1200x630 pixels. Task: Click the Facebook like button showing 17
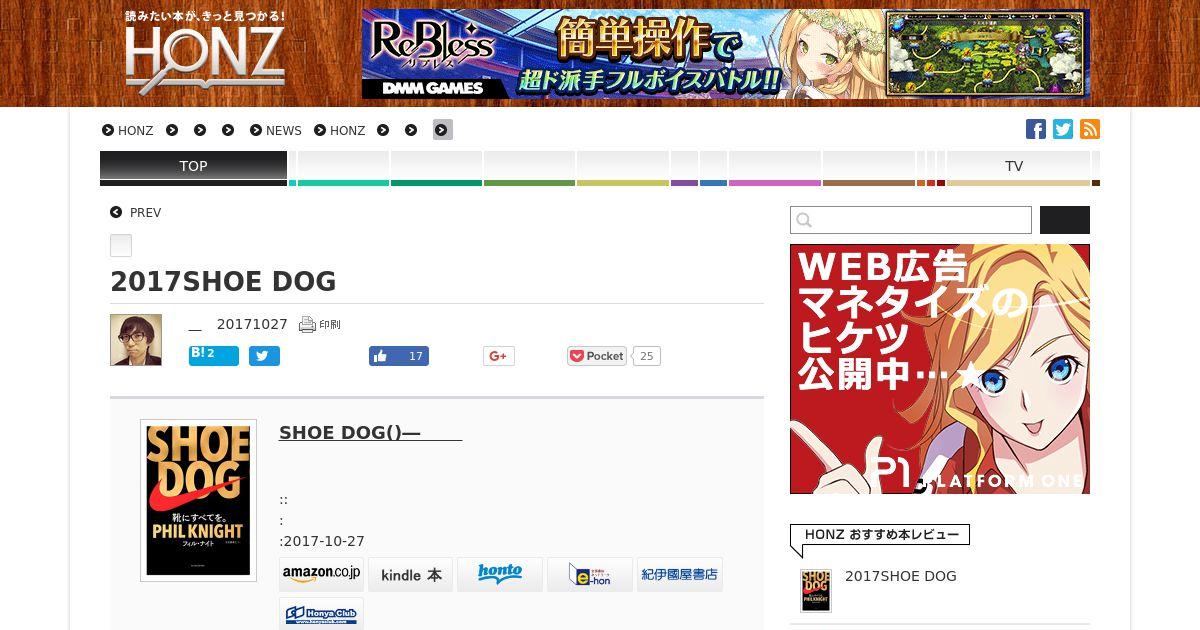[399, 356]
